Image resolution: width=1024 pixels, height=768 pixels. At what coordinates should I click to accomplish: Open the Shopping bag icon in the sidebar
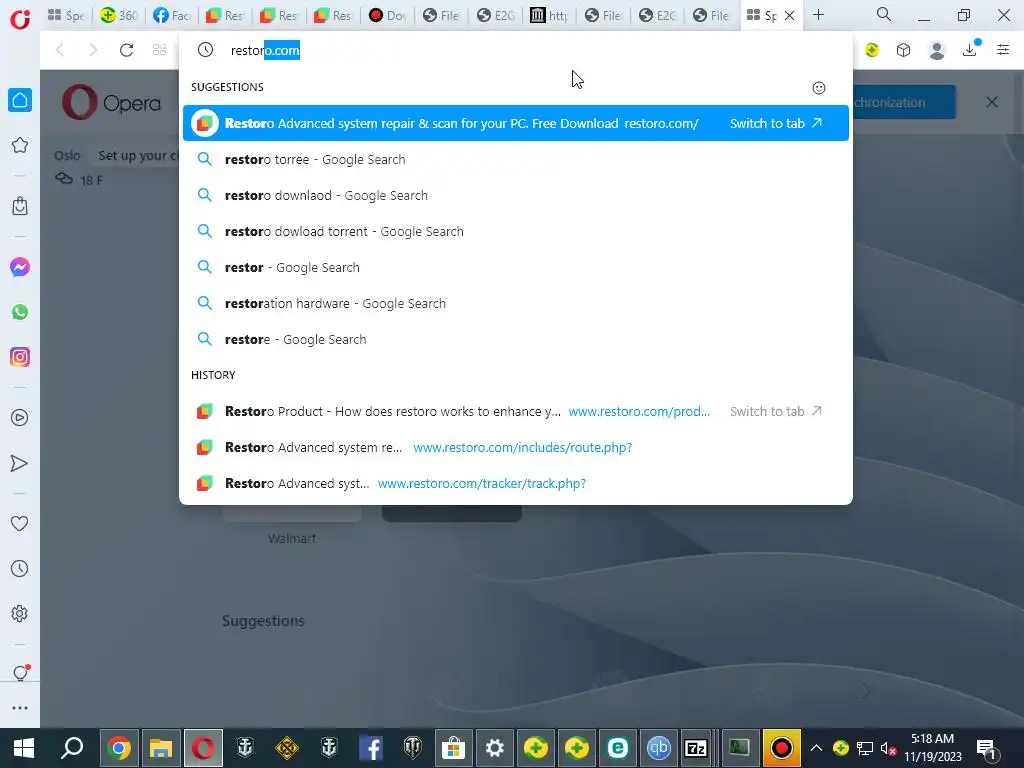click(20, 206)
